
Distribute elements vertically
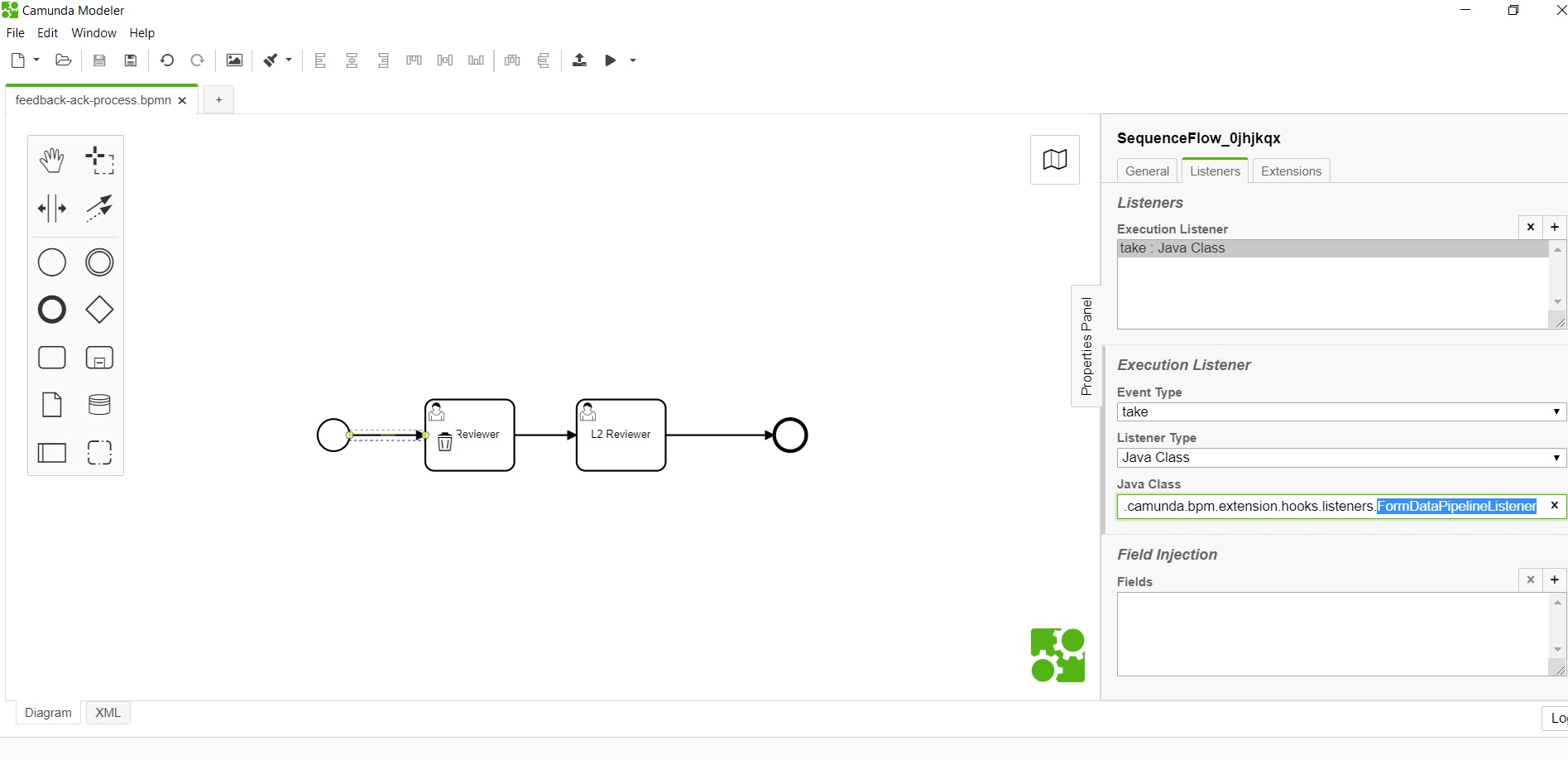pos(544,60)
